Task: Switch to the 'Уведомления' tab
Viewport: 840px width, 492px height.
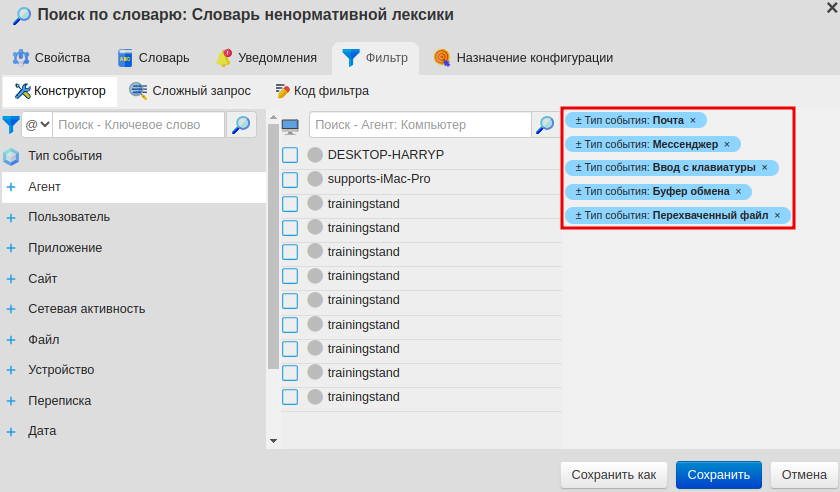Action: pyautogui.click(x=267, y=58)
